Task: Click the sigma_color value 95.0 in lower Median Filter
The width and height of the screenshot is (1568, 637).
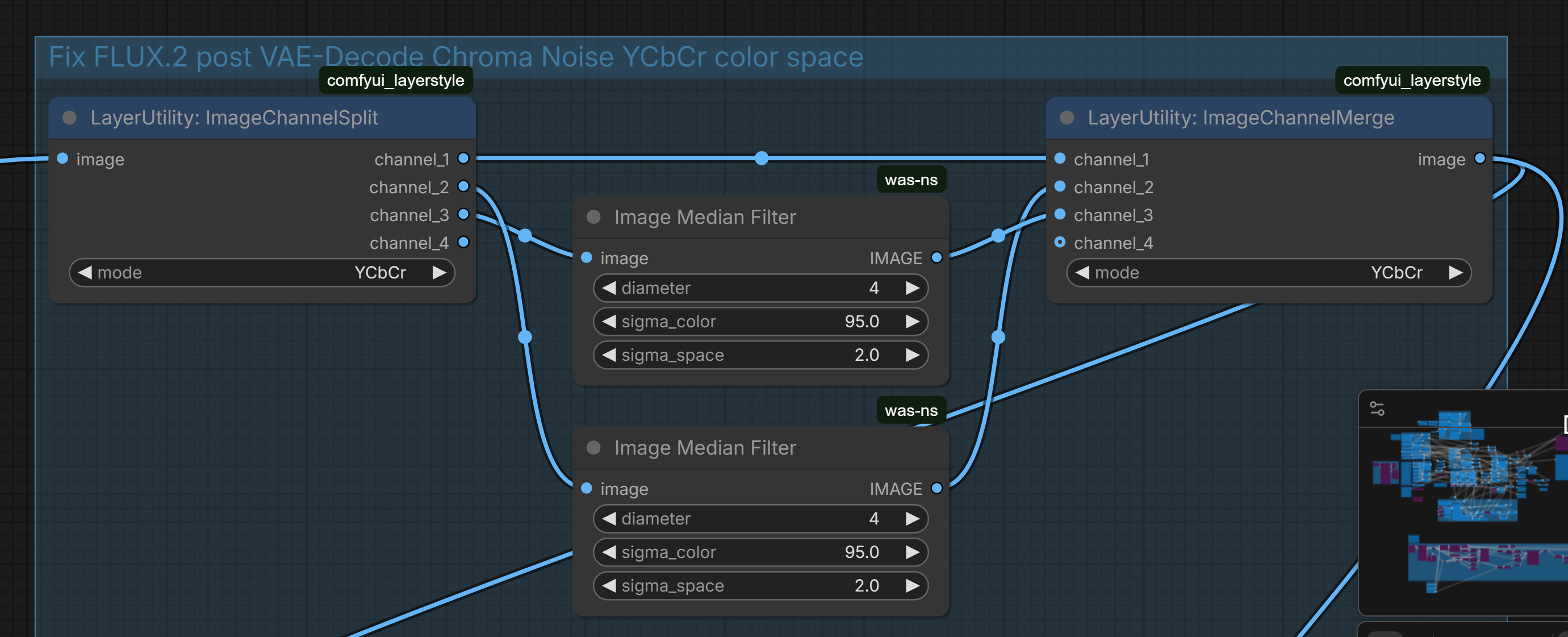Action: [862, 552]
